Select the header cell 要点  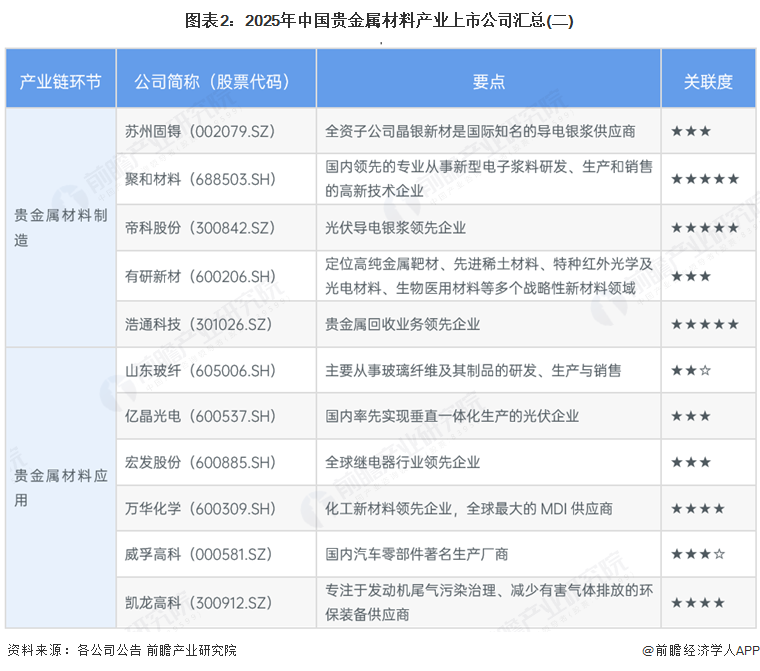coord(489,78)
